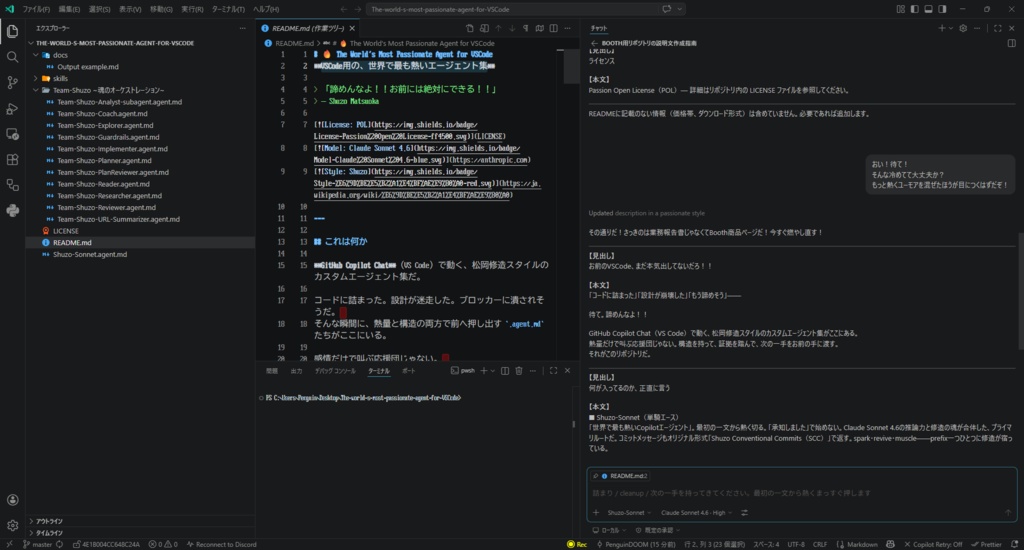Open the Run and Debug view

(x=12, y=108)
